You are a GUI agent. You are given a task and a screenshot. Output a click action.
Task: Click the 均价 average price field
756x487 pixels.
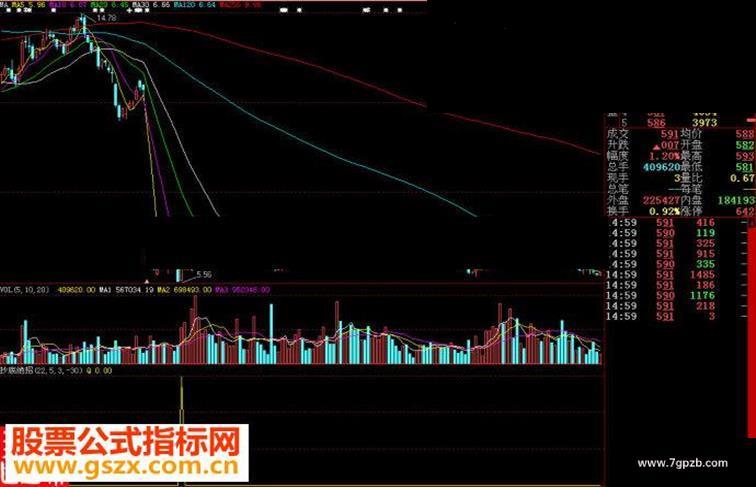(718, 134)
